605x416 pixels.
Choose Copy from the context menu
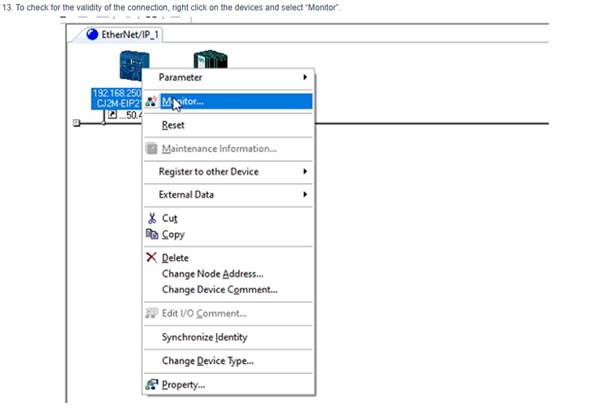click(x=228, y=234)
